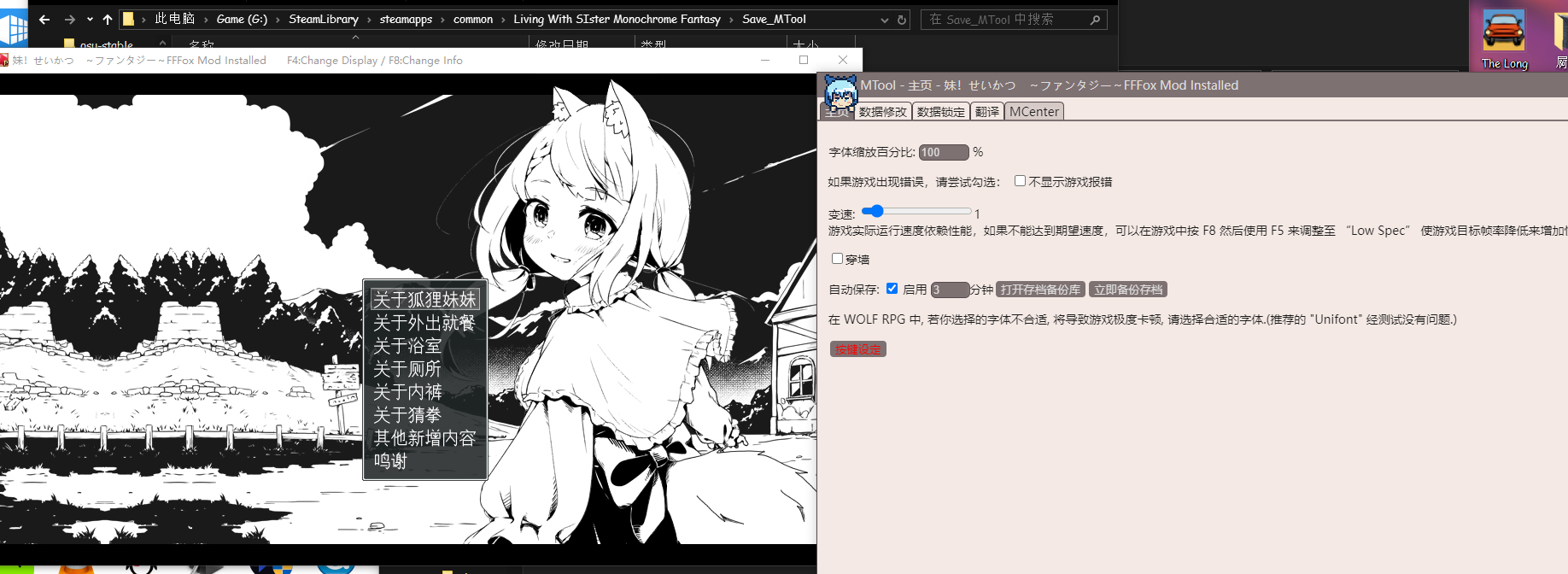Click the auto-save minutes field
The height and width of the screenshot is (574, 1568).
click(950, 290)
